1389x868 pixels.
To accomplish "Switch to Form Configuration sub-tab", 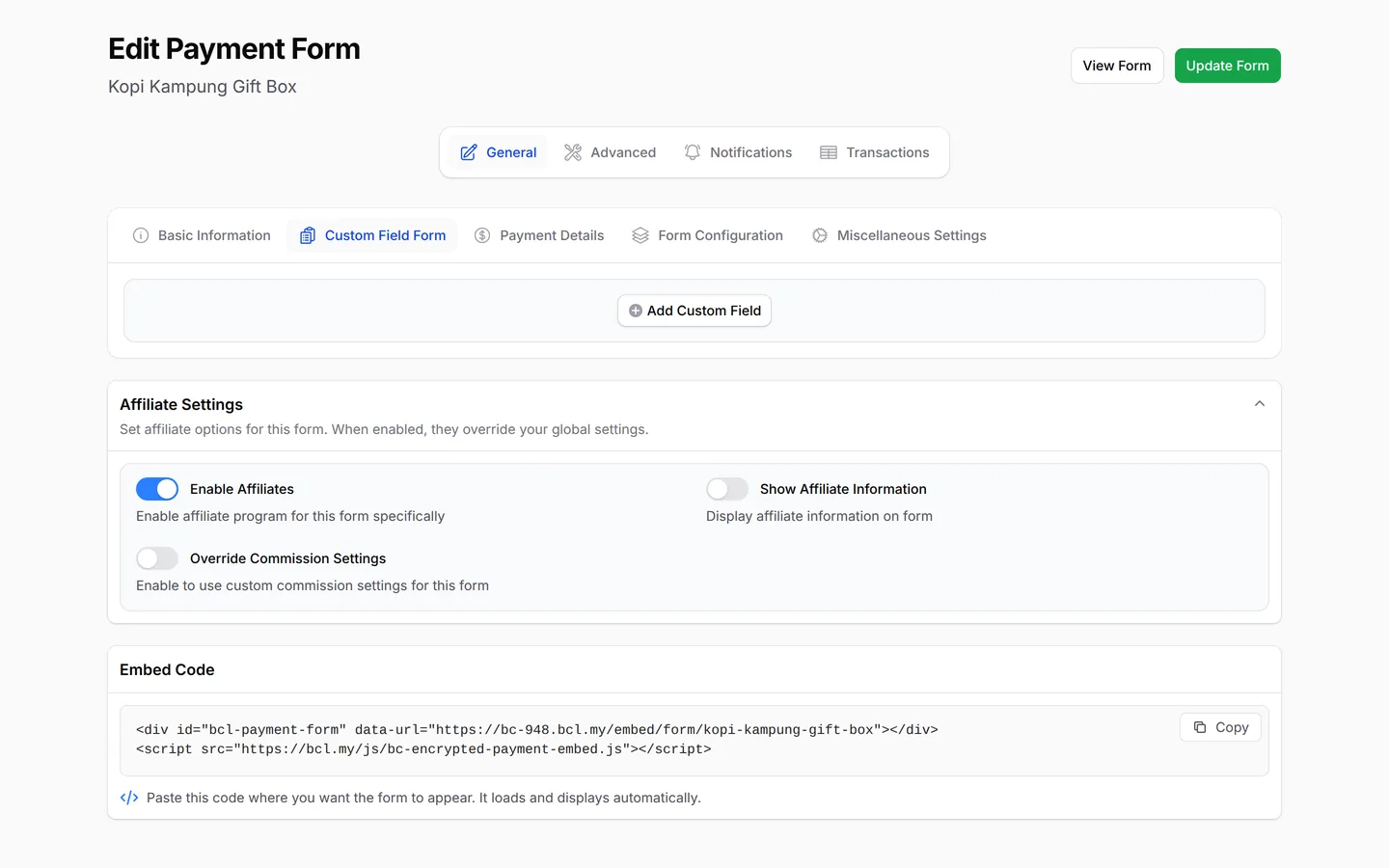I will point(708,235).
